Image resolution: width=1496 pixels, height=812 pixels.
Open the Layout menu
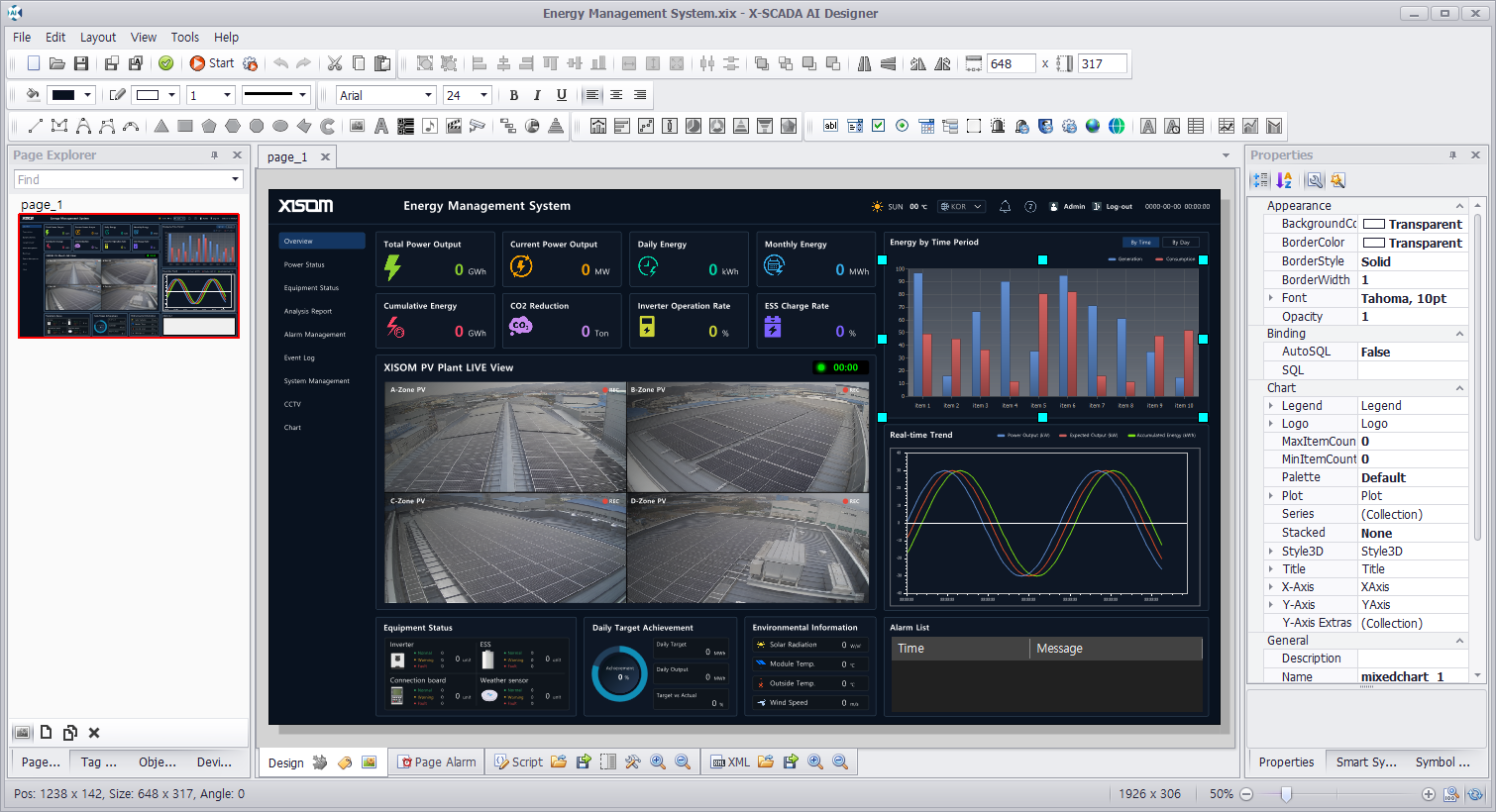(x=98, y=37)
